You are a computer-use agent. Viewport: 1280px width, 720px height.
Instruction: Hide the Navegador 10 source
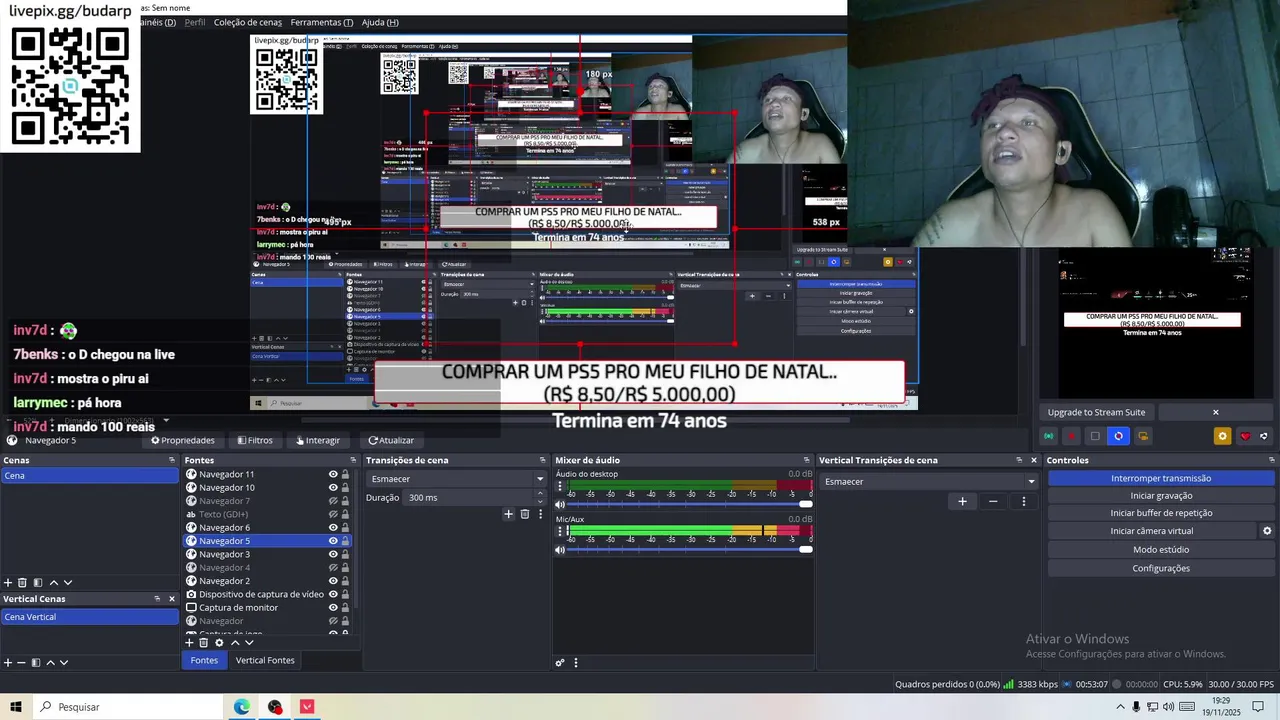(x=333, y=487)
